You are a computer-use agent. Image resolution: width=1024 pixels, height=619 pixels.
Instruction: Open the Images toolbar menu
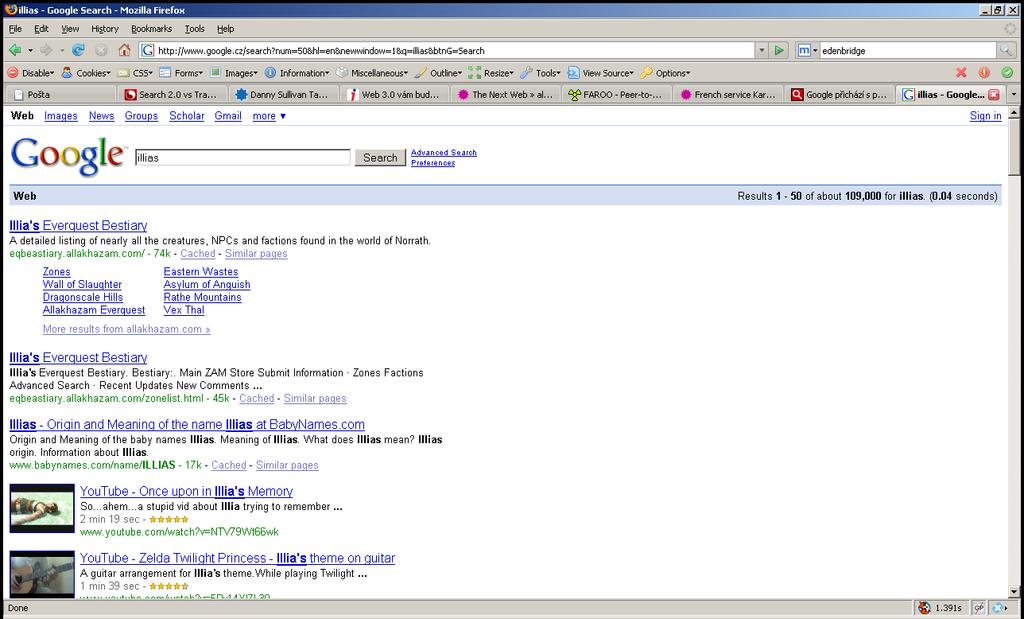(x=234, y=73)
